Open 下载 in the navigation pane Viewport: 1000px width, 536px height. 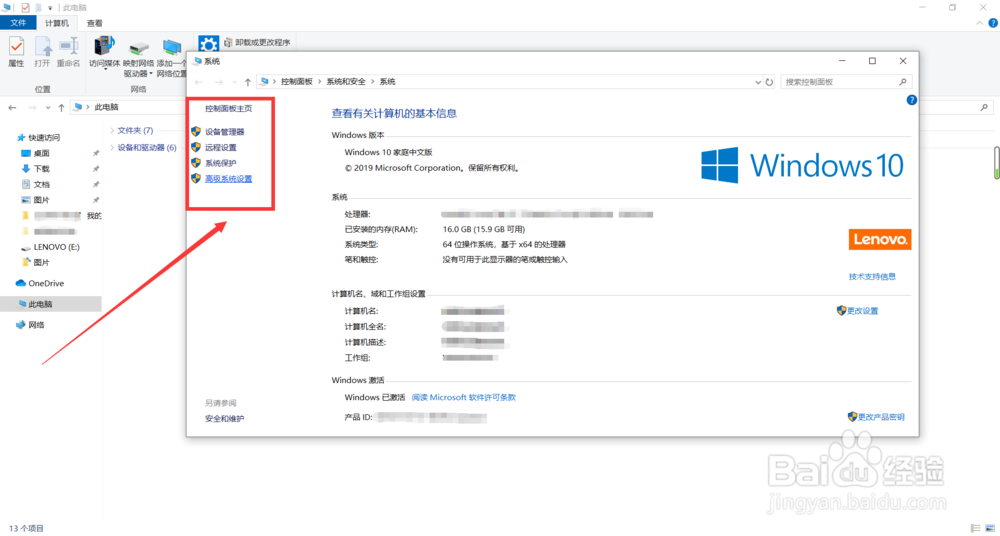41,168
